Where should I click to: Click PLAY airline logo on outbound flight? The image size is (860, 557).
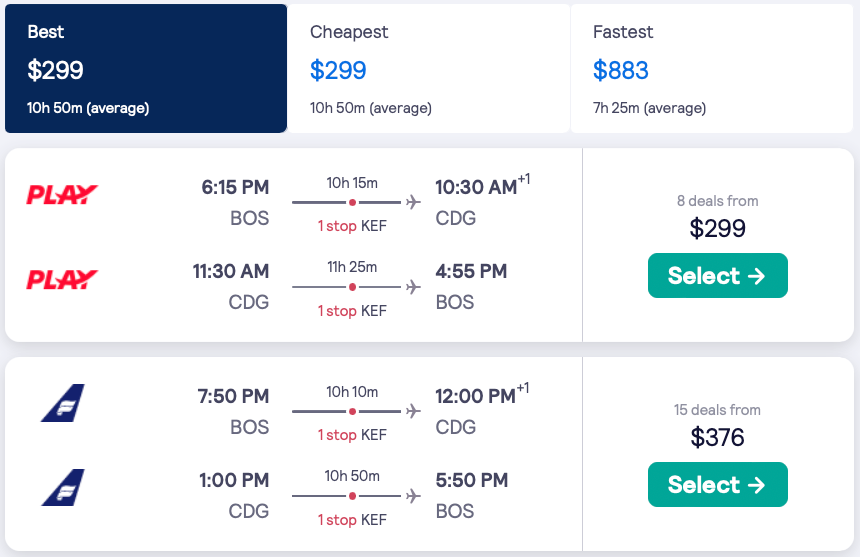[x=62, y=194]
